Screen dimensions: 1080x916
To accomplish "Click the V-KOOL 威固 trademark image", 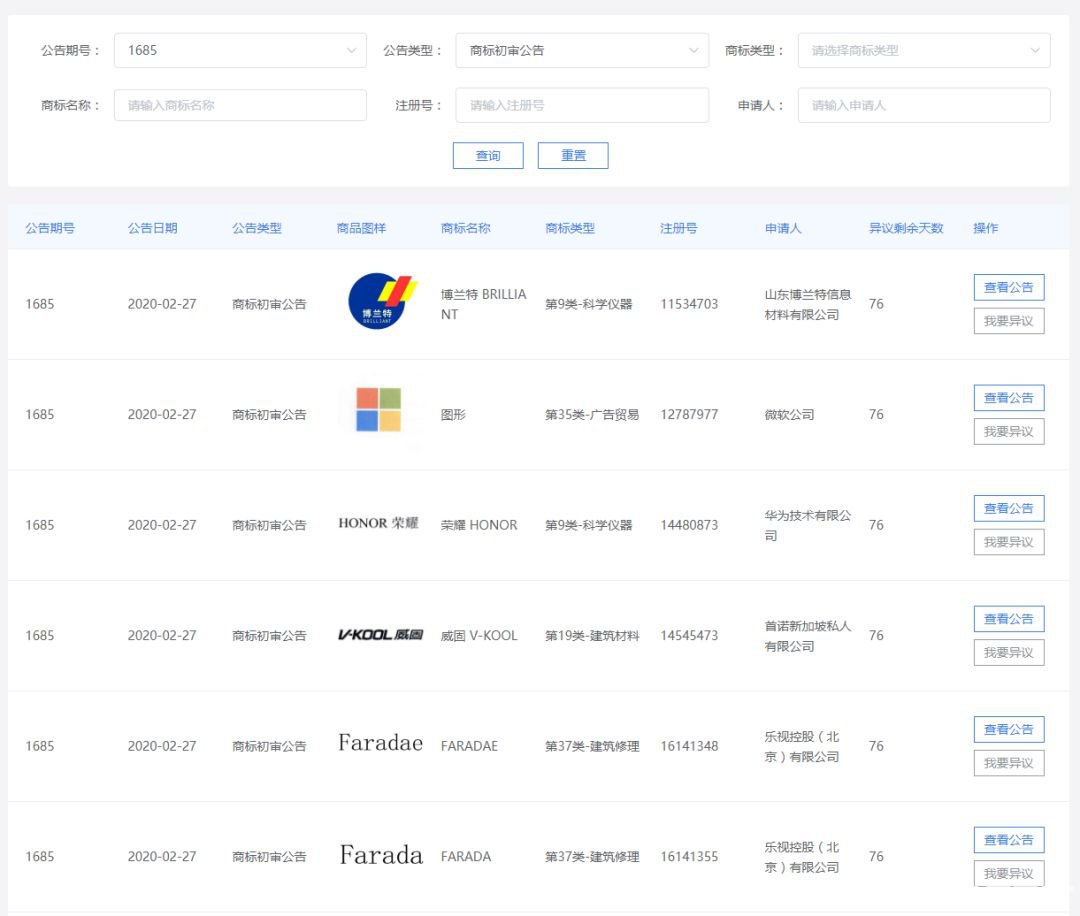I will tap(380, 634).
